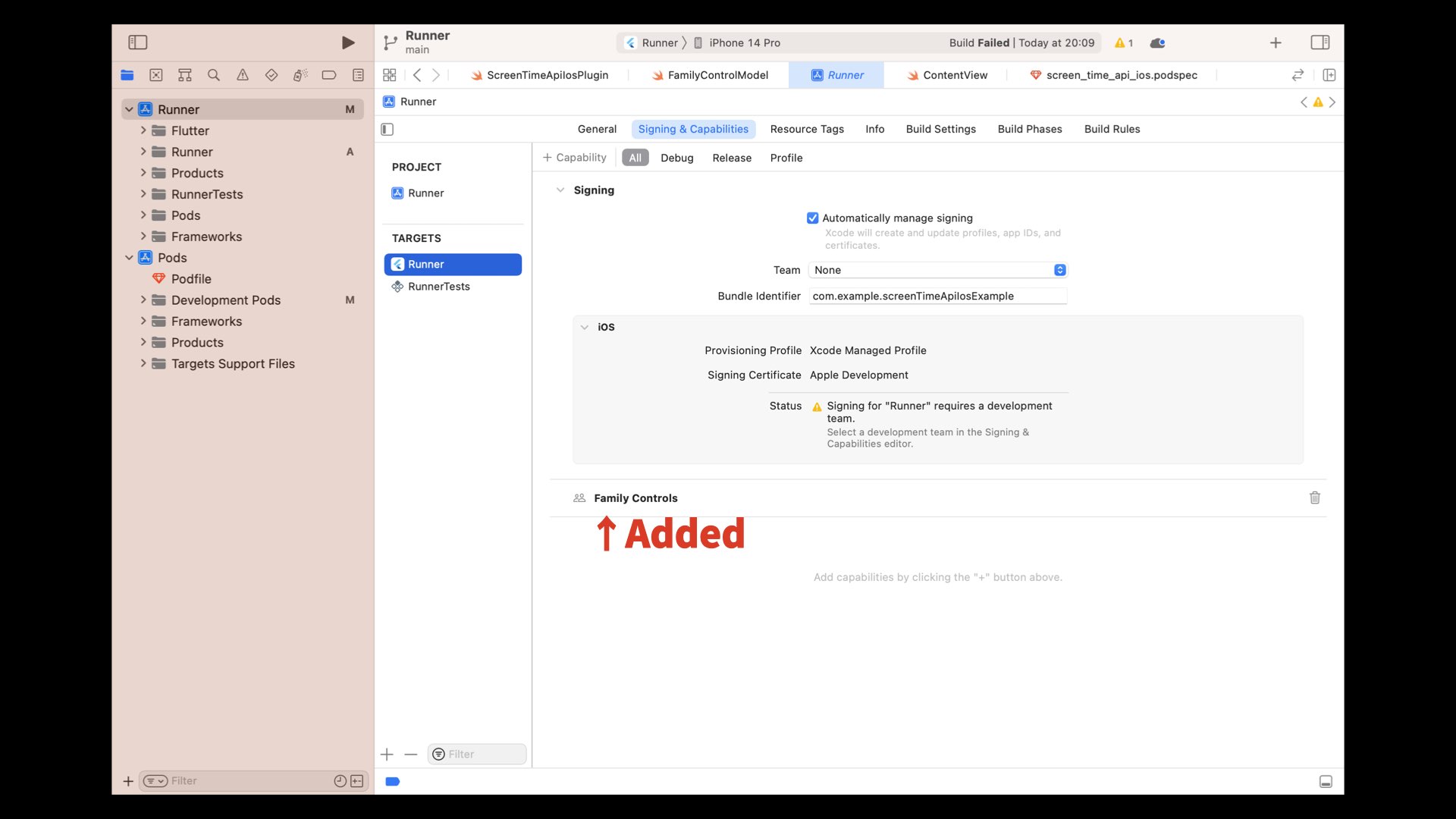Open the Source Control navigator icon
1456x819 pixels.
coord(156,75)
